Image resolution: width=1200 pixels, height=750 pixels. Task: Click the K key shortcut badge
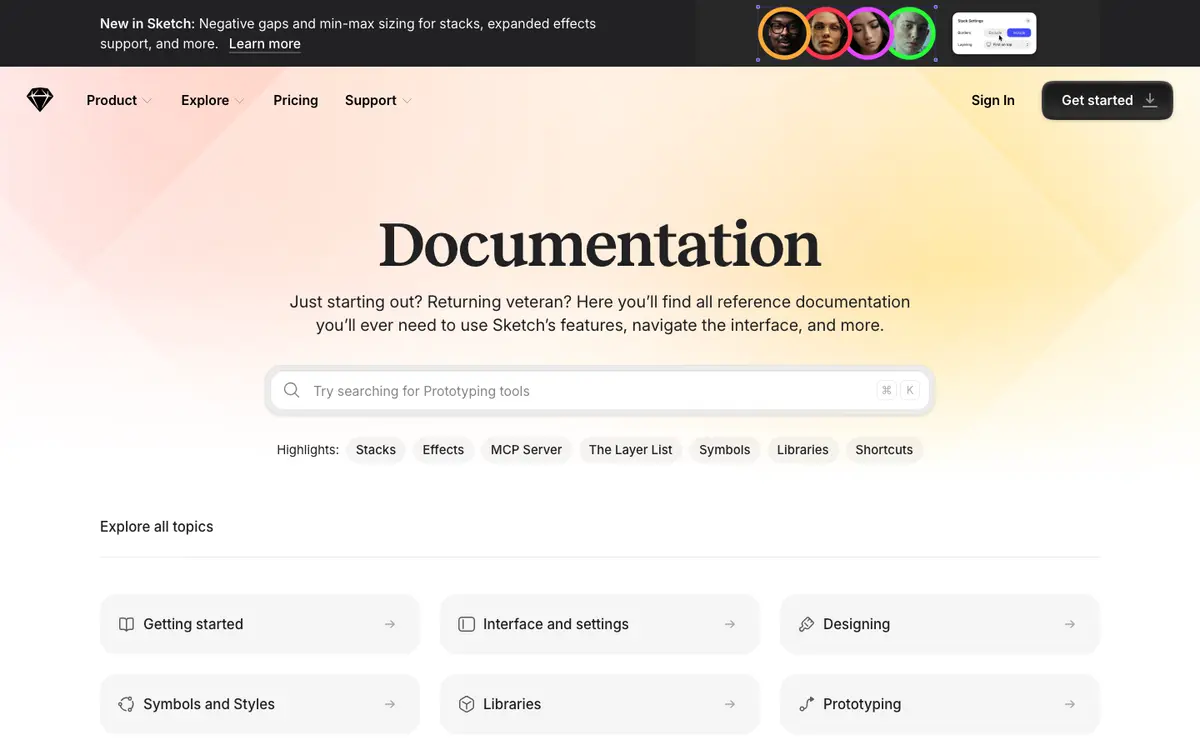910,390
